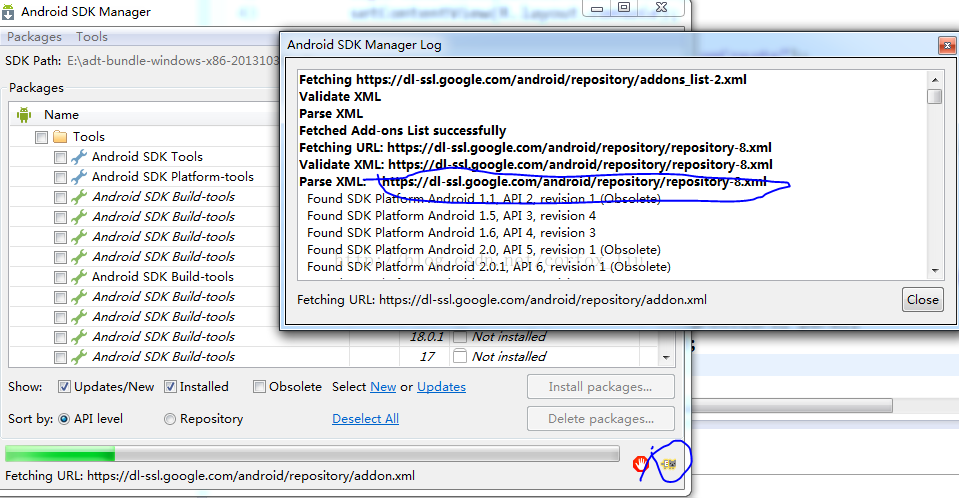Close the SDK Manager Log with Close button

(922, 300)
